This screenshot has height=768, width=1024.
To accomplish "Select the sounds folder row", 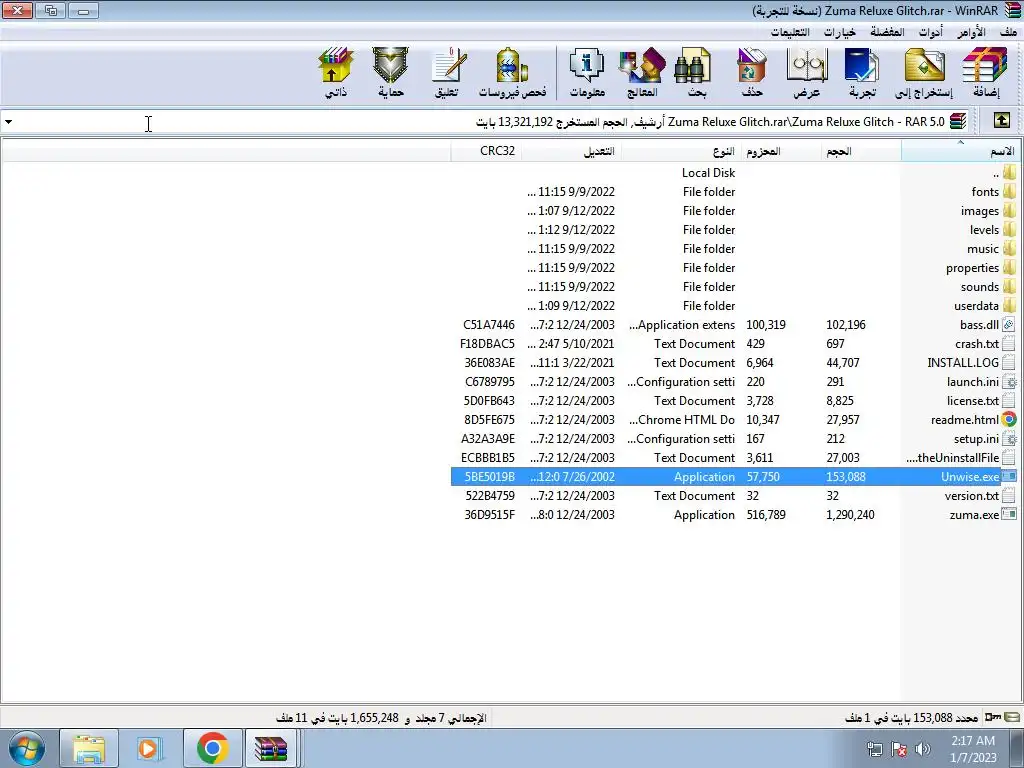I will [734, 286].
